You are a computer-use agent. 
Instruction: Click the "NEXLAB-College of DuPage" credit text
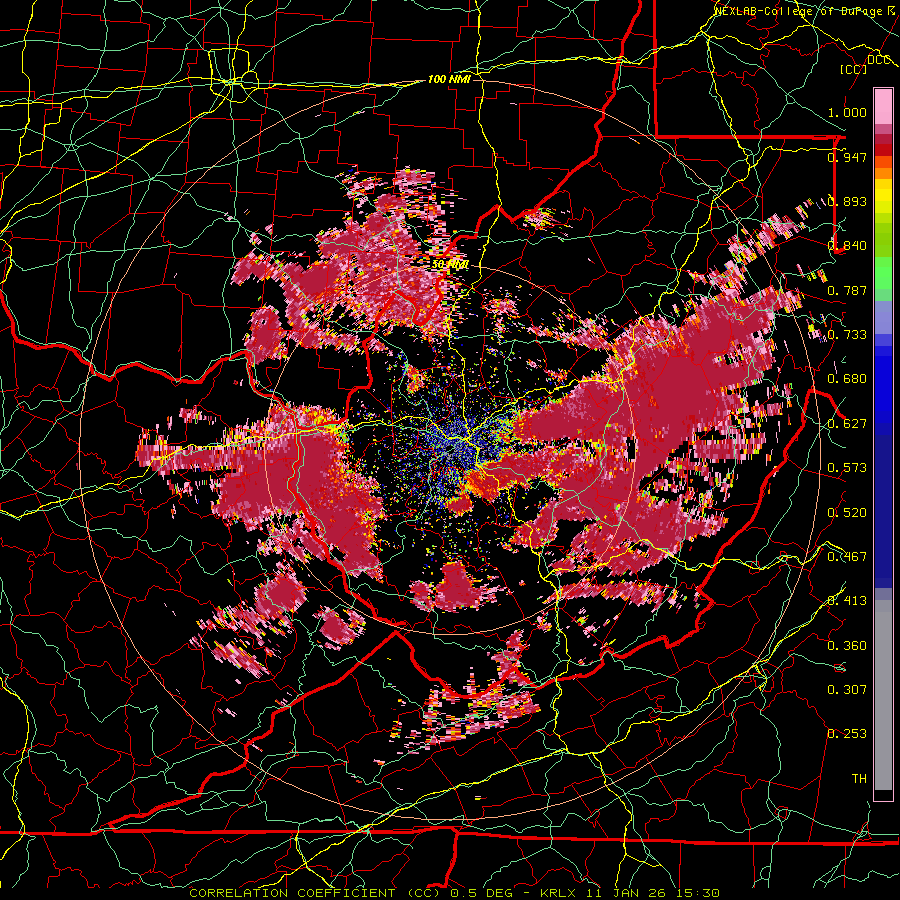(x=800, y=11)
